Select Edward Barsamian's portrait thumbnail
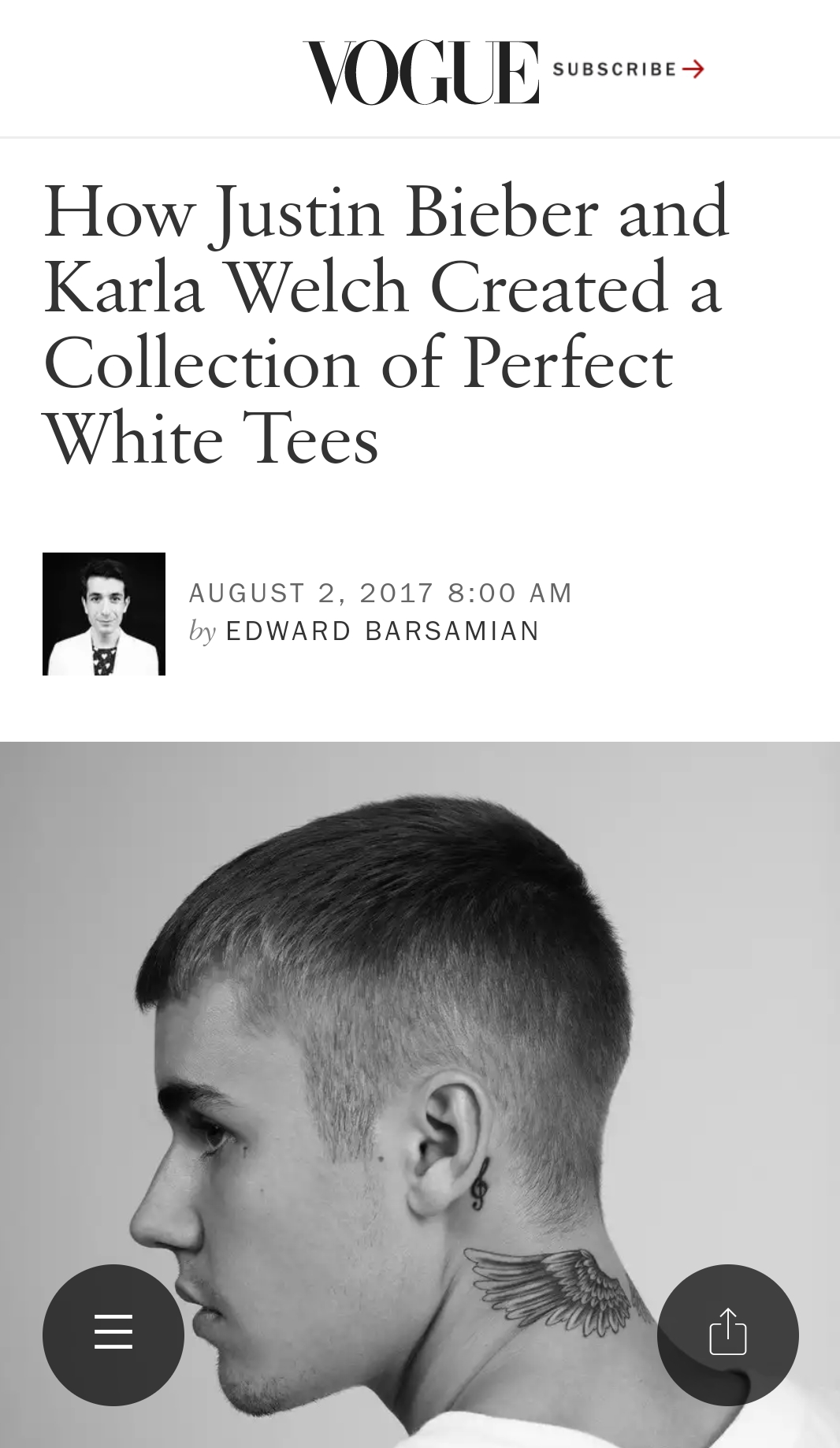This screenshot has height=1448, width=840. click(x=104, y=613)
